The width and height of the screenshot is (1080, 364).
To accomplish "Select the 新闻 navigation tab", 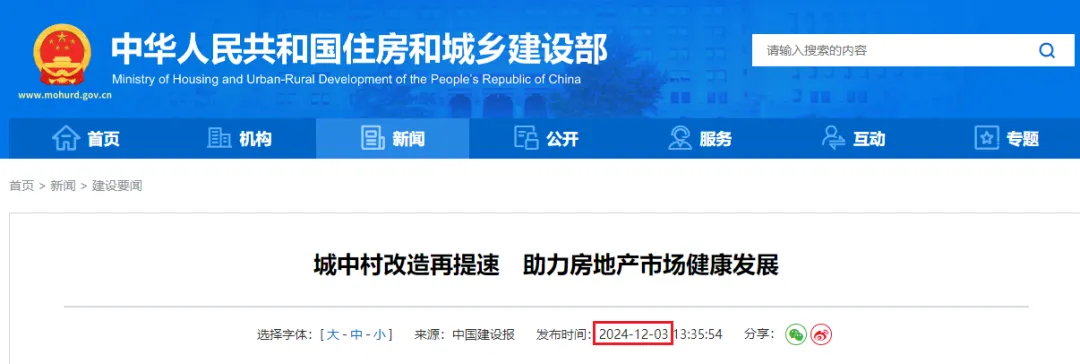I will (393, 139).
